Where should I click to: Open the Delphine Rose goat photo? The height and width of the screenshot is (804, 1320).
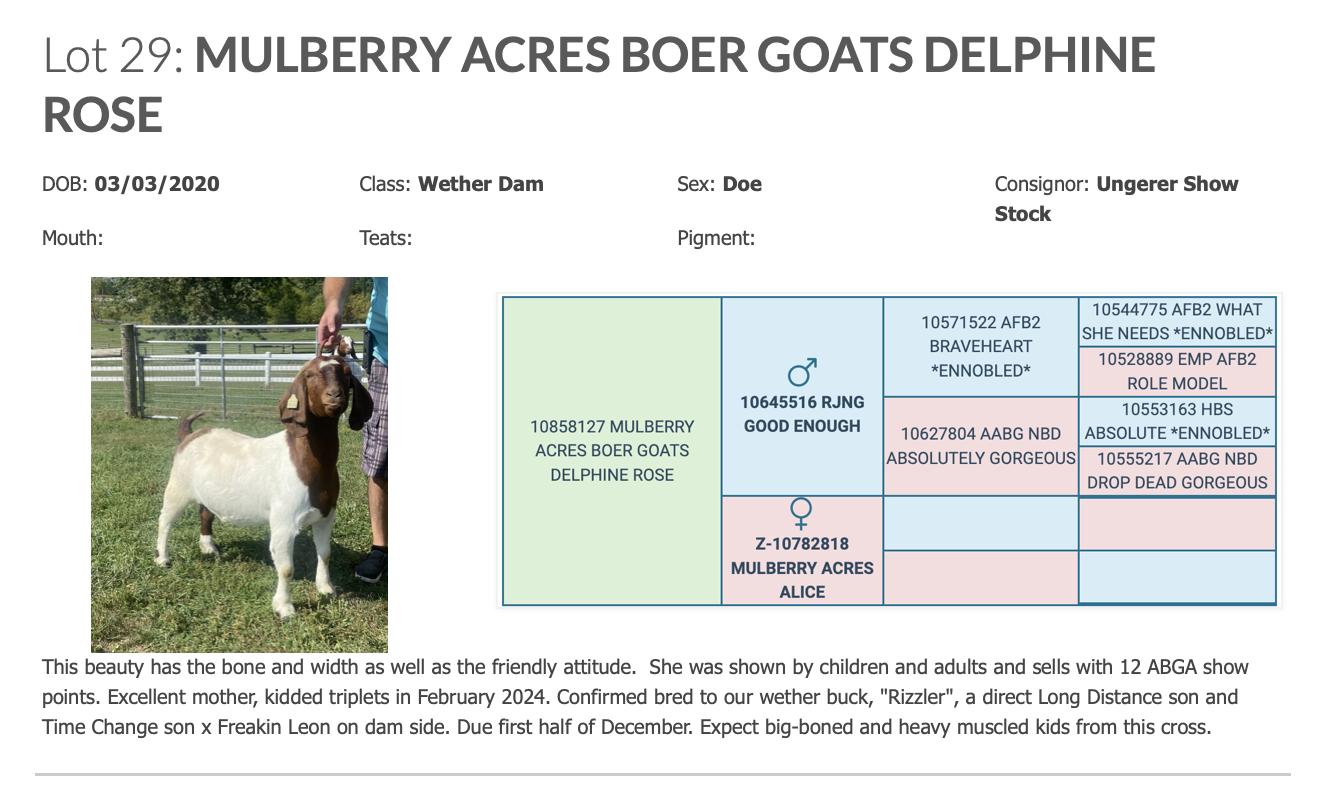coord(239,465)
